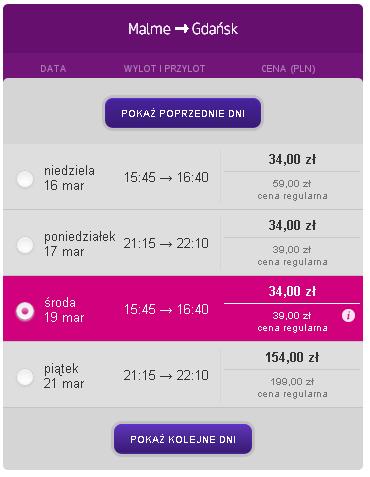
Task: Click the 34,00 zł price for niedziela
Action: tap(292, 159)
